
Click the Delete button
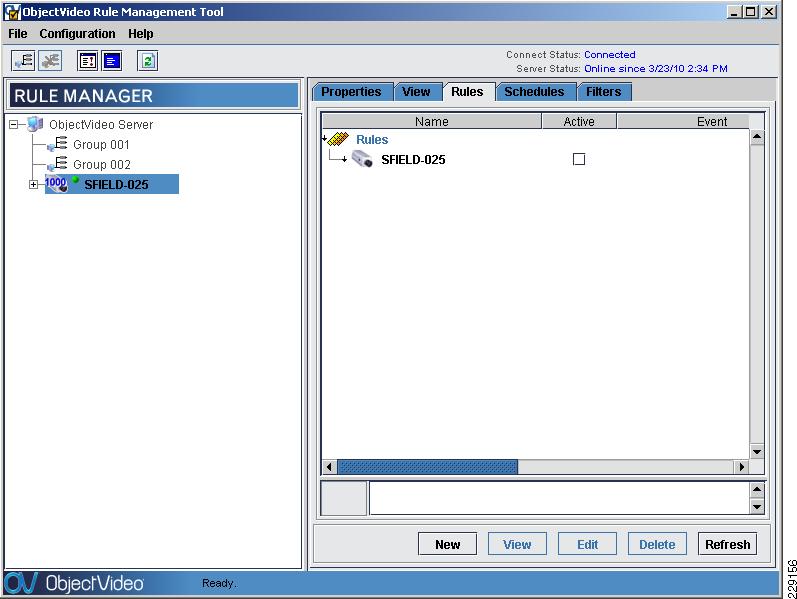pos(657,544)
